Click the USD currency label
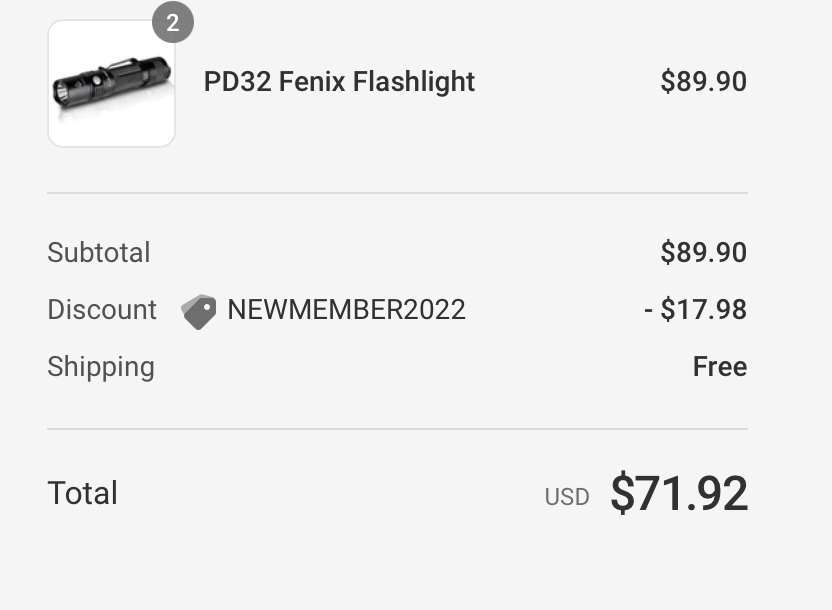The image size is (832, 610). pyautogui.click(x=566, y=497)
